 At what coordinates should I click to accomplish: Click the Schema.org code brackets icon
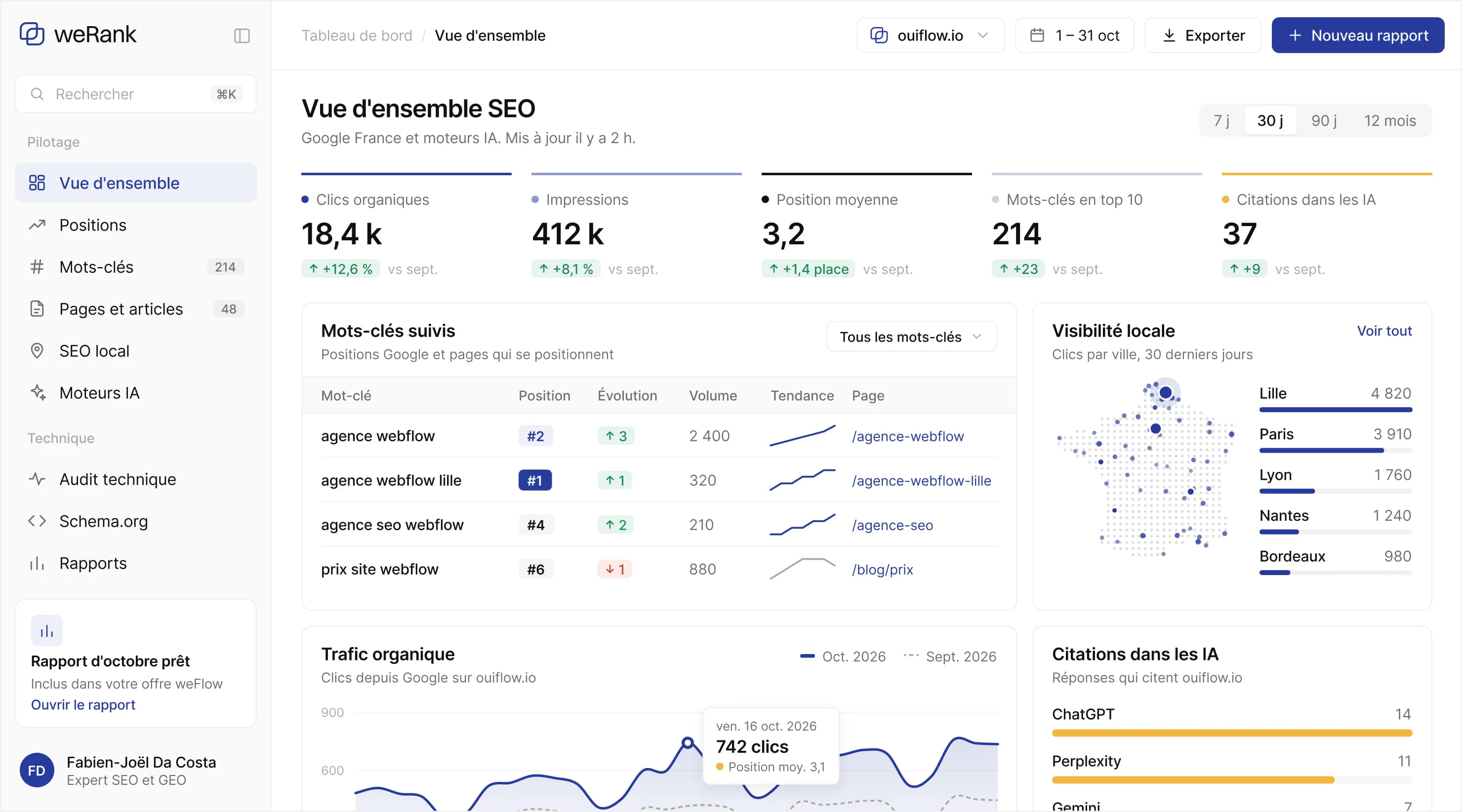point(37,521)
